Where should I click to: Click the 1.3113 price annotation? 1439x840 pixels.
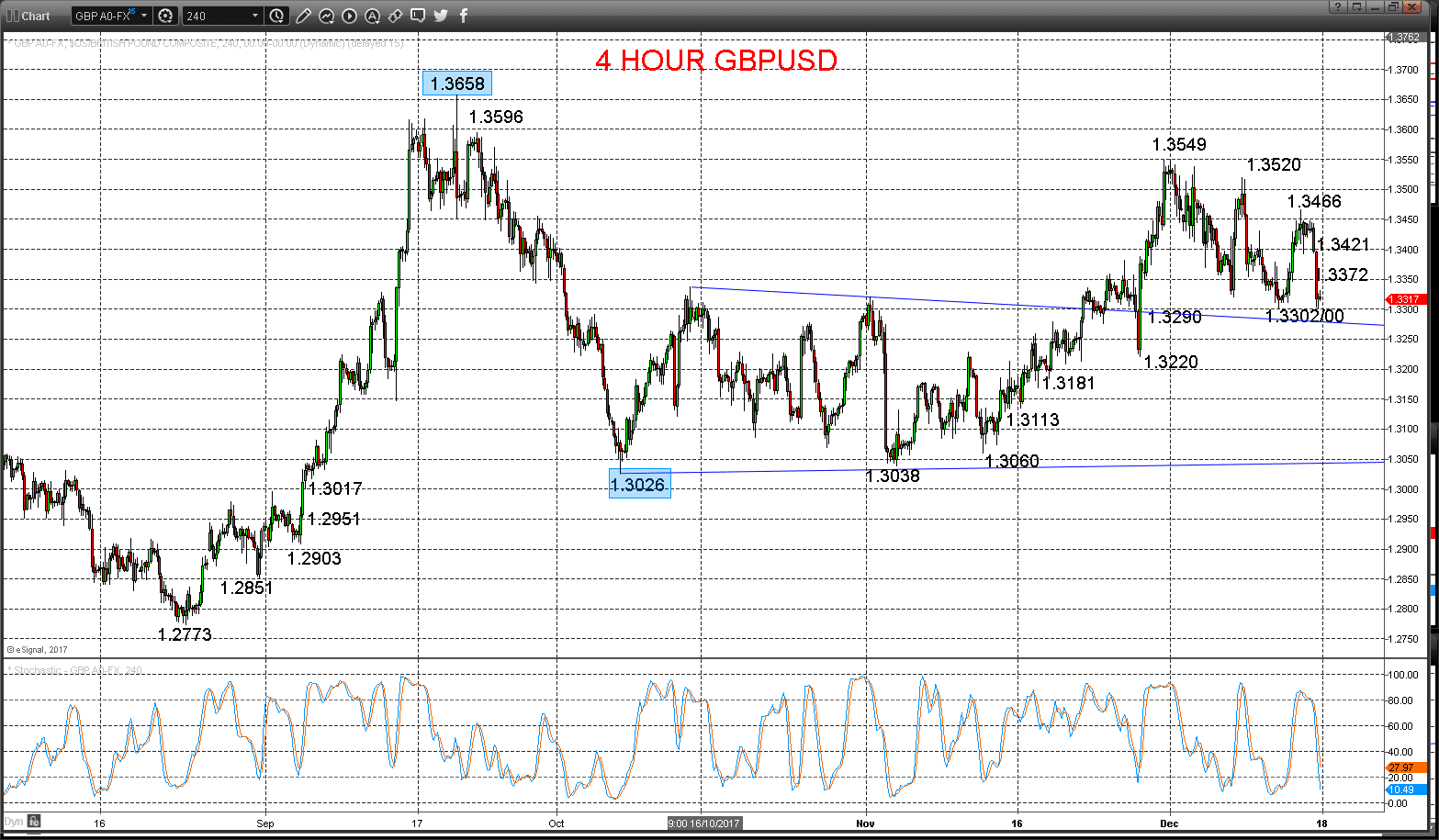[1032, 420]
